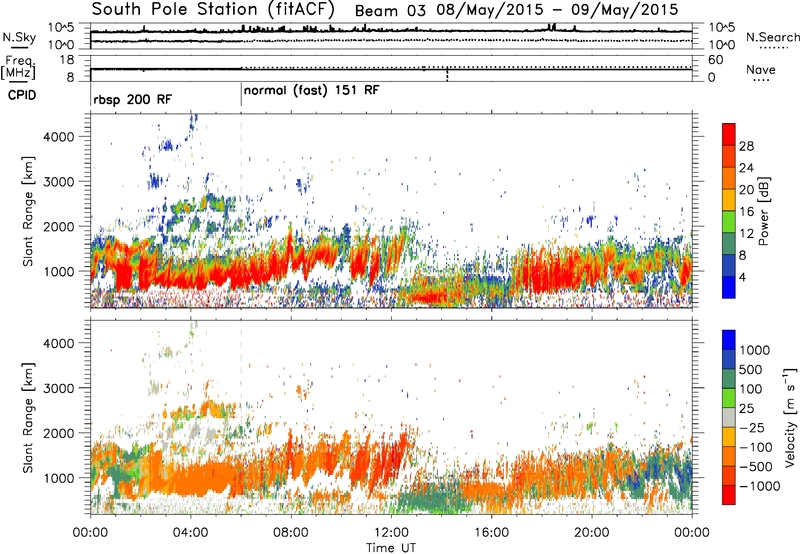Image resolution: width=800 pixels, height=554 pixels.
Task: Click the "24" tick on Power color bar
Action: coord(746,168)
